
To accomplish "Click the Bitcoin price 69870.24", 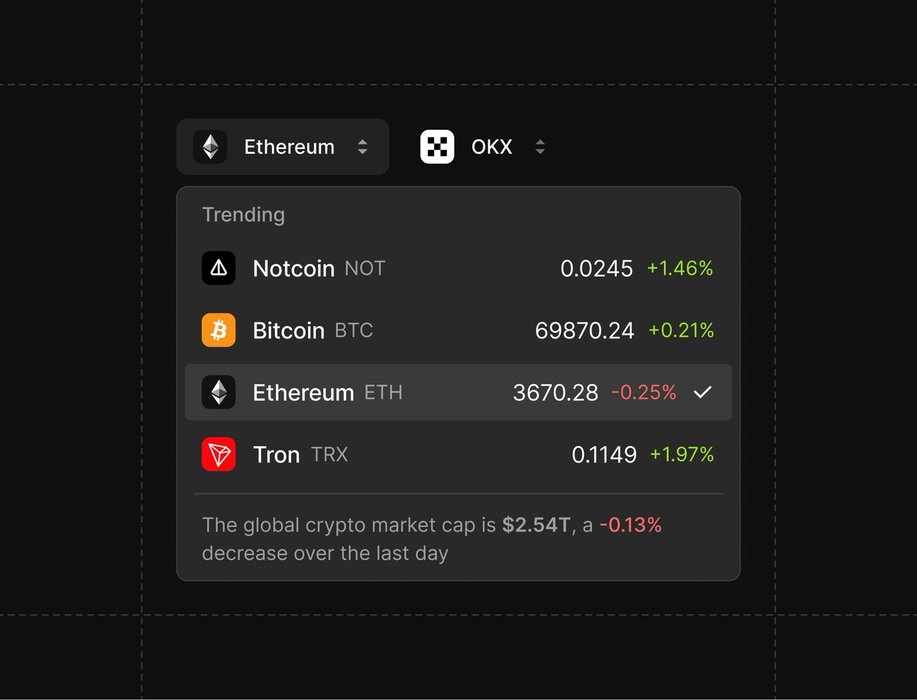I will [585, 330].
